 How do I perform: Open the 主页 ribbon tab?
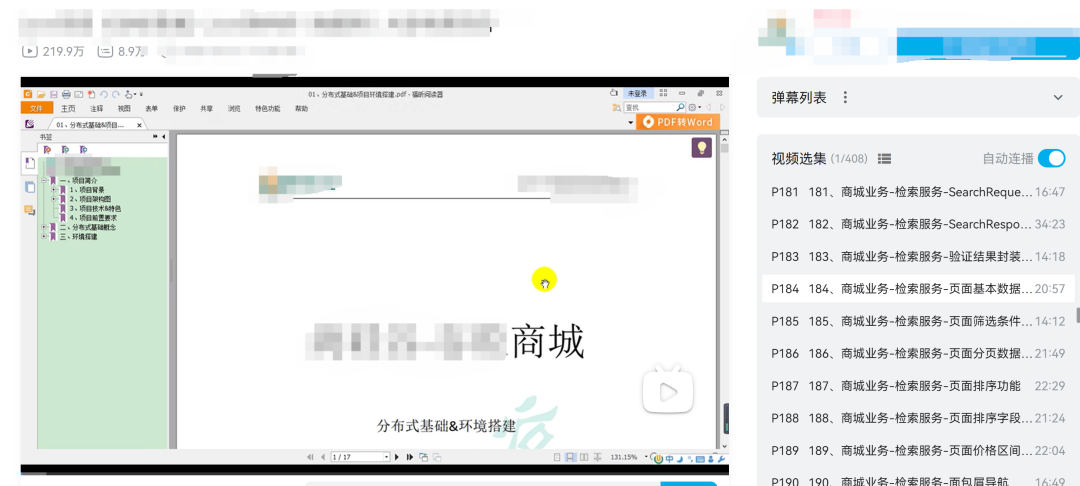[68, 108]
